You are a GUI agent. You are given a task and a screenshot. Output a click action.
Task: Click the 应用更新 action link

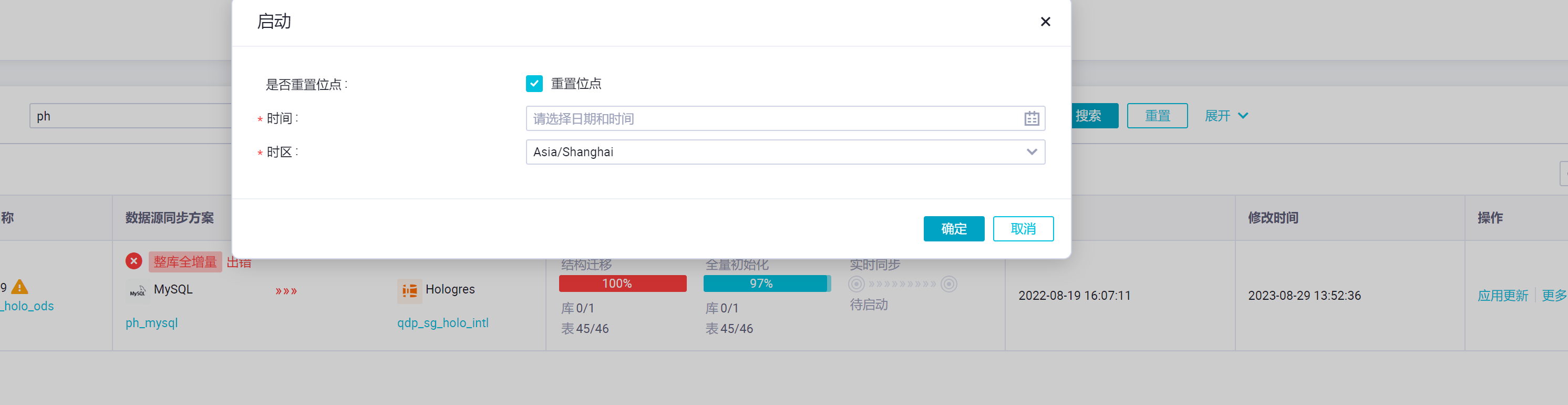(x=1502, y=296)
